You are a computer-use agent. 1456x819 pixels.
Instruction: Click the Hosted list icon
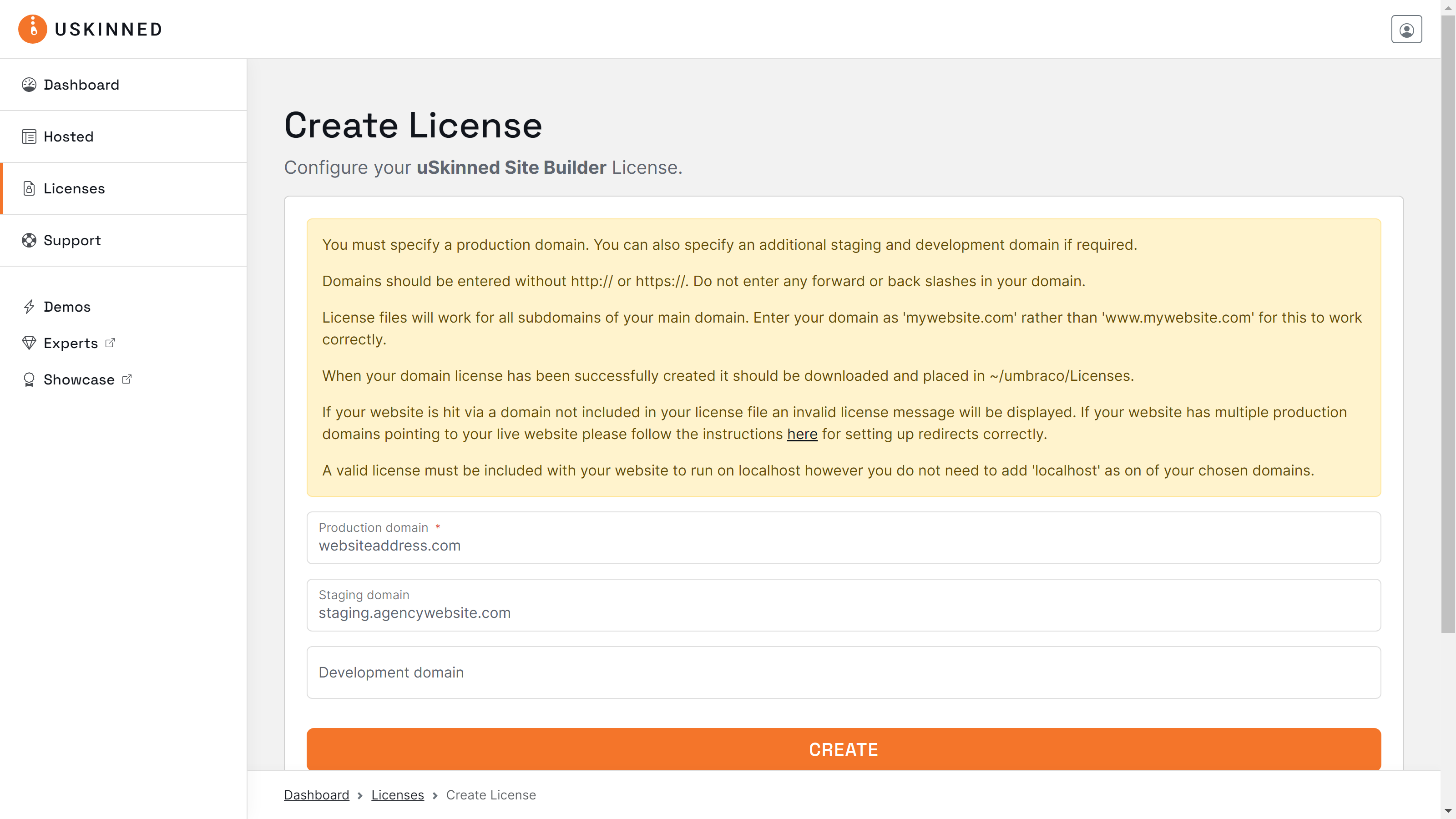click(29, 137)
